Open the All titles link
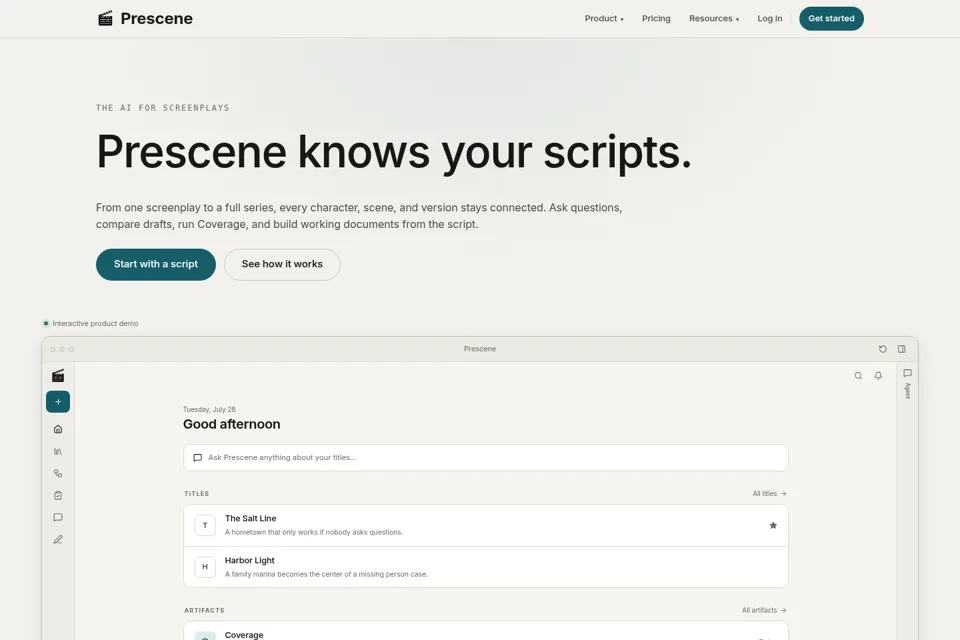This screenshot has width=960, height=640. pyautogui.click(x=770, y=494)
